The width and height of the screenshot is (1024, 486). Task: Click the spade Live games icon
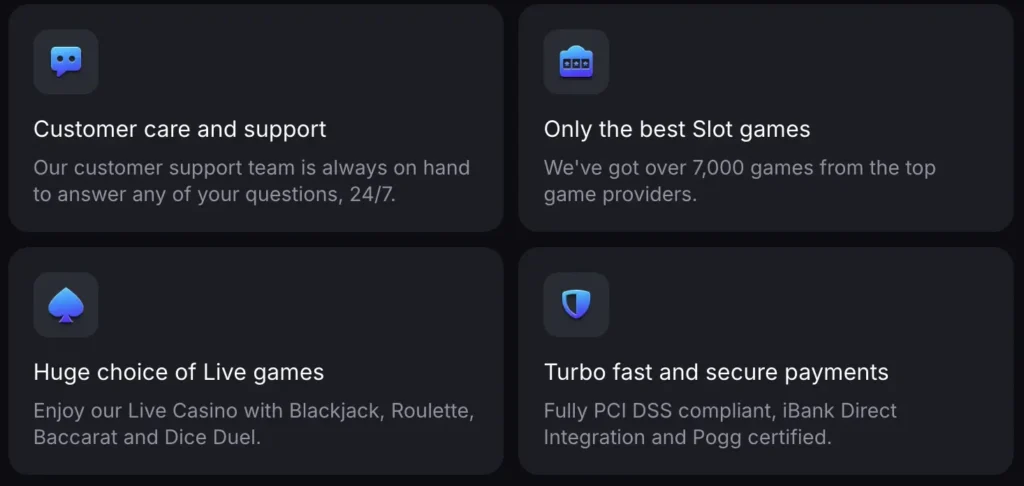click(66, 305)
